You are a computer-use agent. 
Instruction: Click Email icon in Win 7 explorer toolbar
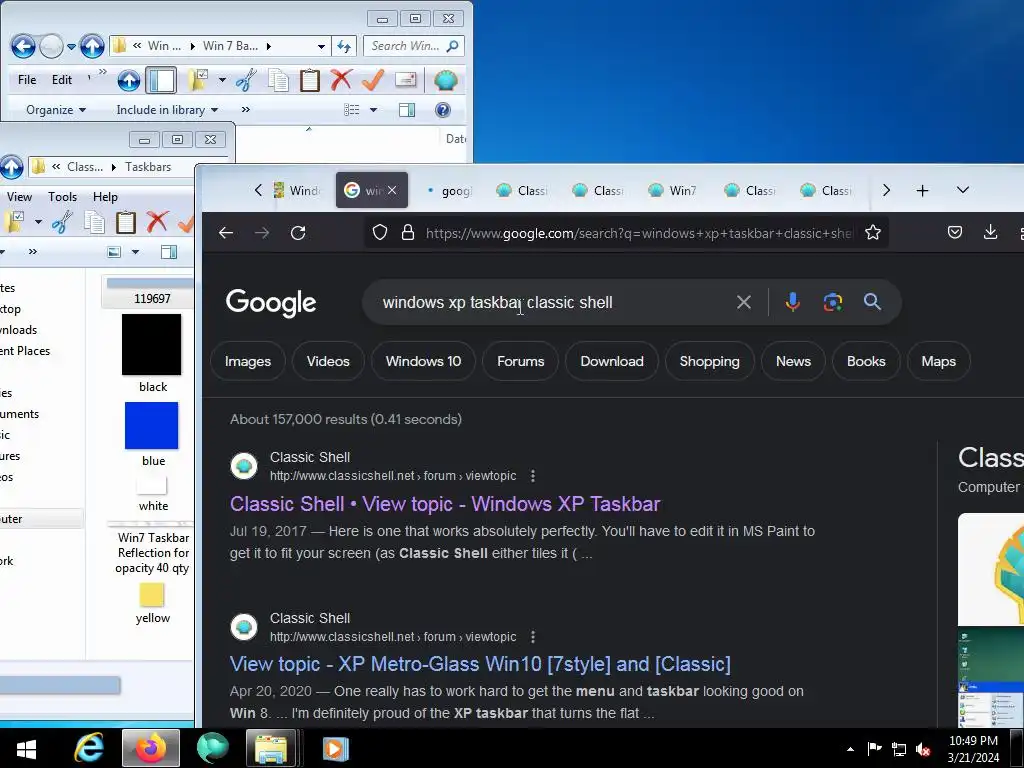406,80
